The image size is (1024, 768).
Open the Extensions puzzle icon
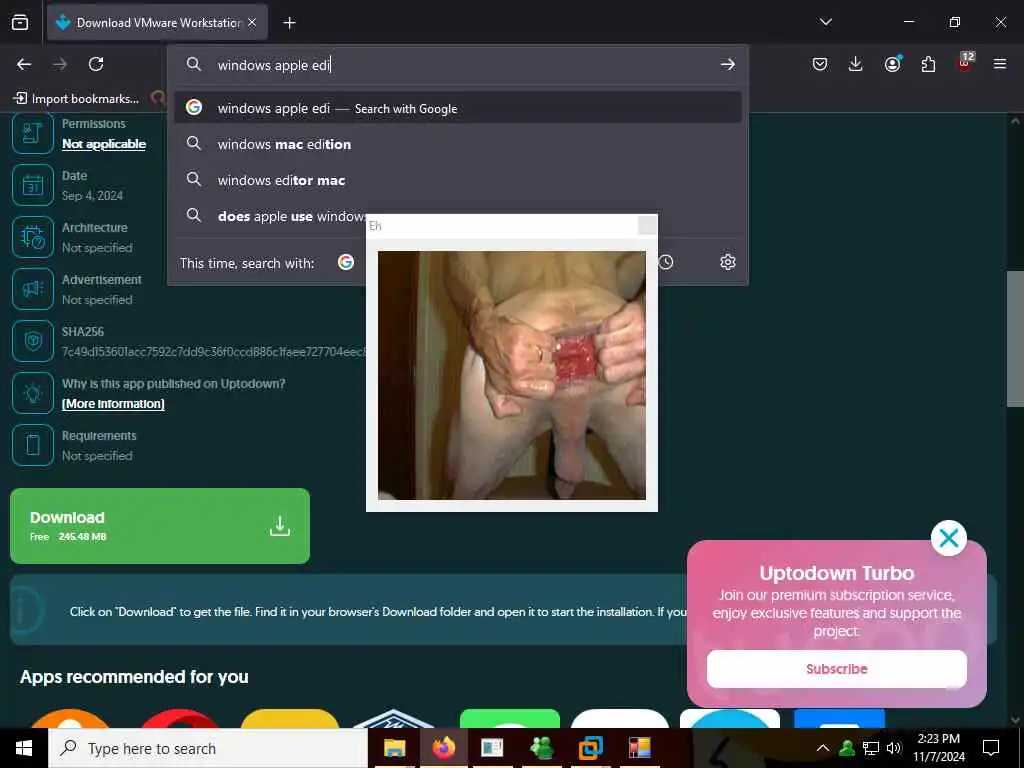(928, 64)
